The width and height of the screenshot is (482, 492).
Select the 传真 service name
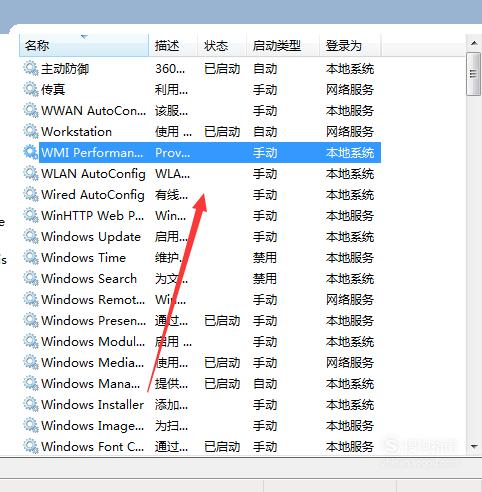(53, 90)
